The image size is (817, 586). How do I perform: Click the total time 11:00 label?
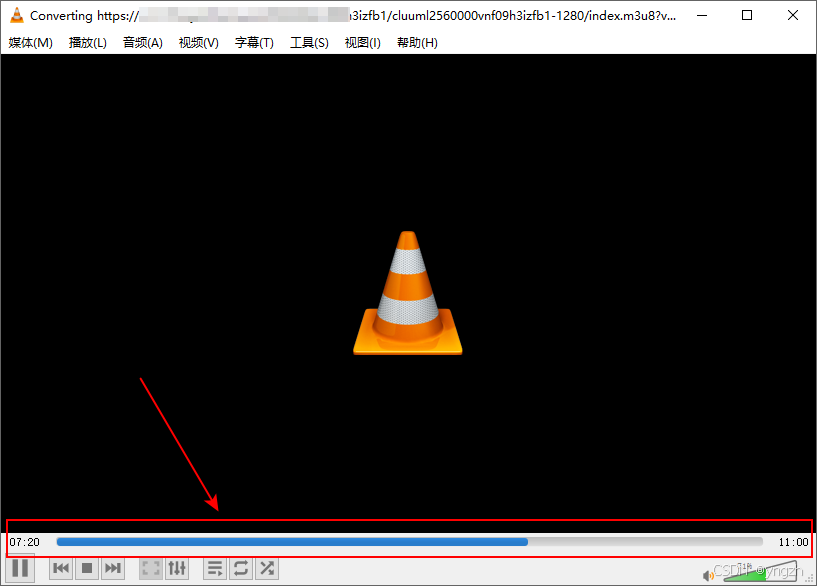click(x=793, y=542)
